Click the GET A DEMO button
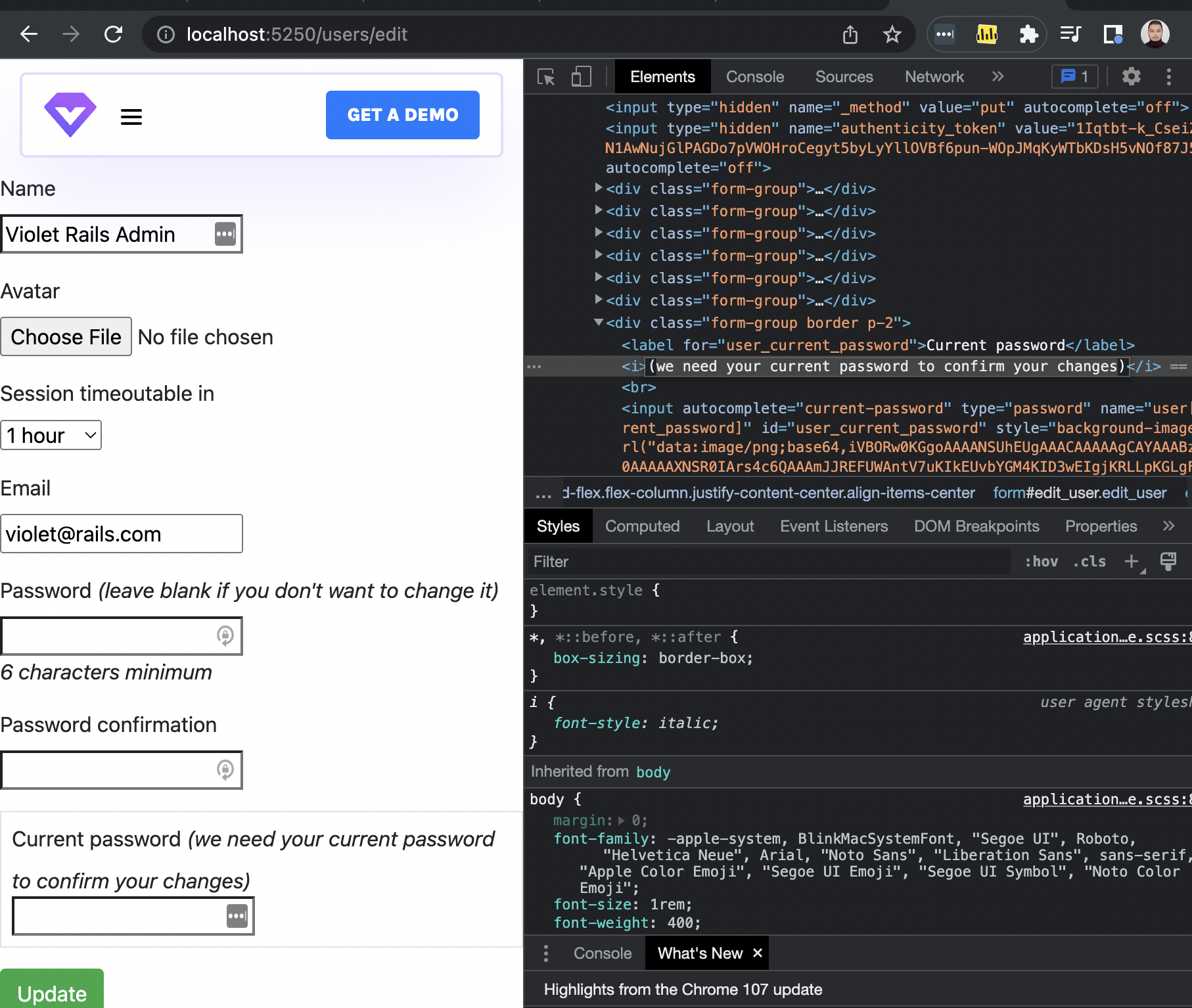The image size is (1192, 1008). 403,115
